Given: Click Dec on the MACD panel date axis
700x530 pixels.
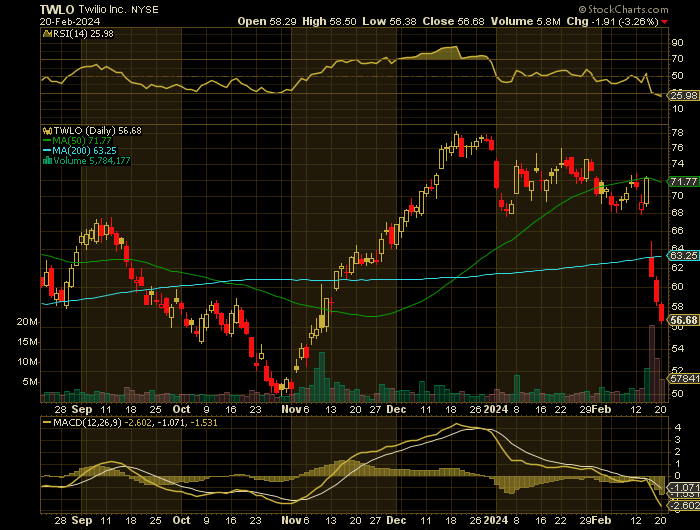Looking at the screenshot, I should [x=396, y=520].
